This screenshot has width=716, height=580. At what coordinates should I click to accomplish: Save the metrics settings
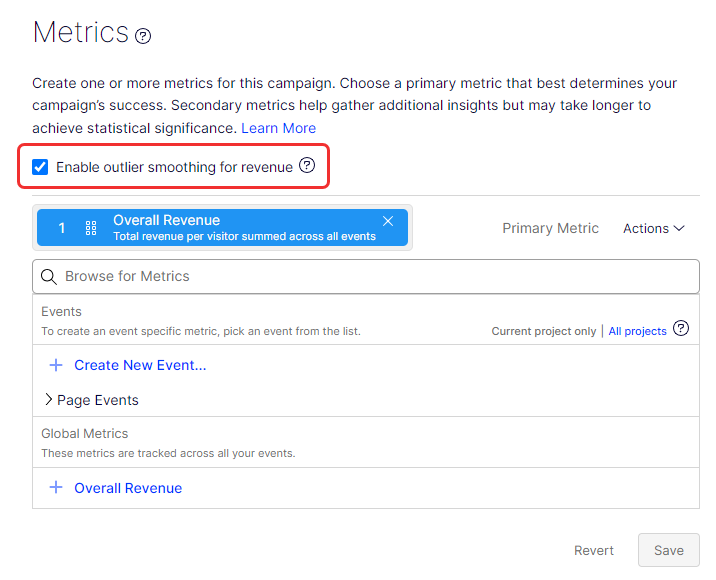click(669, 550)
